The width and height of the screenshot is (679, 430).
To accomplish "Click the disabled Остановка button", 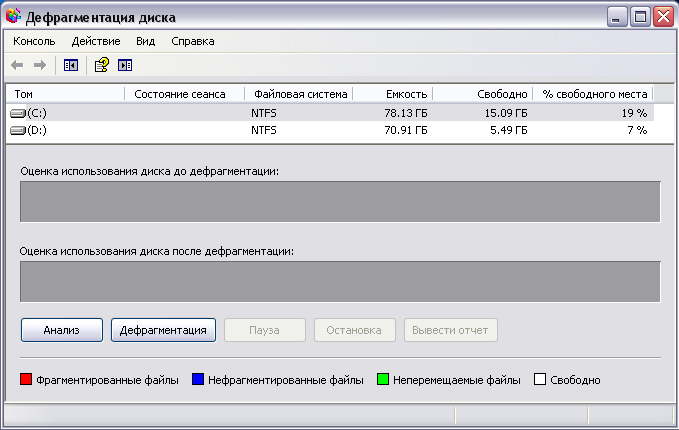I will click(x=354, y=330).
